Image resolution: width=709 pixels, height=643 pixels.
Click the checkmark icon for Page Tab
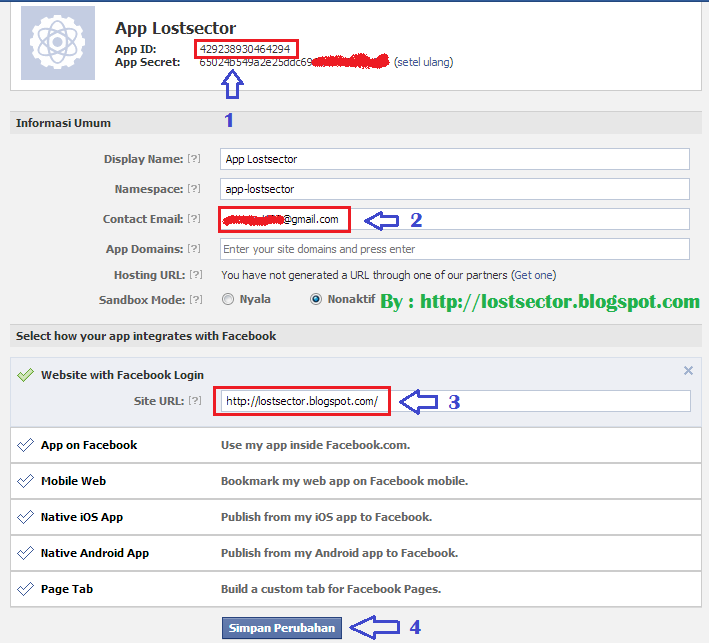[x=25, y=589]
